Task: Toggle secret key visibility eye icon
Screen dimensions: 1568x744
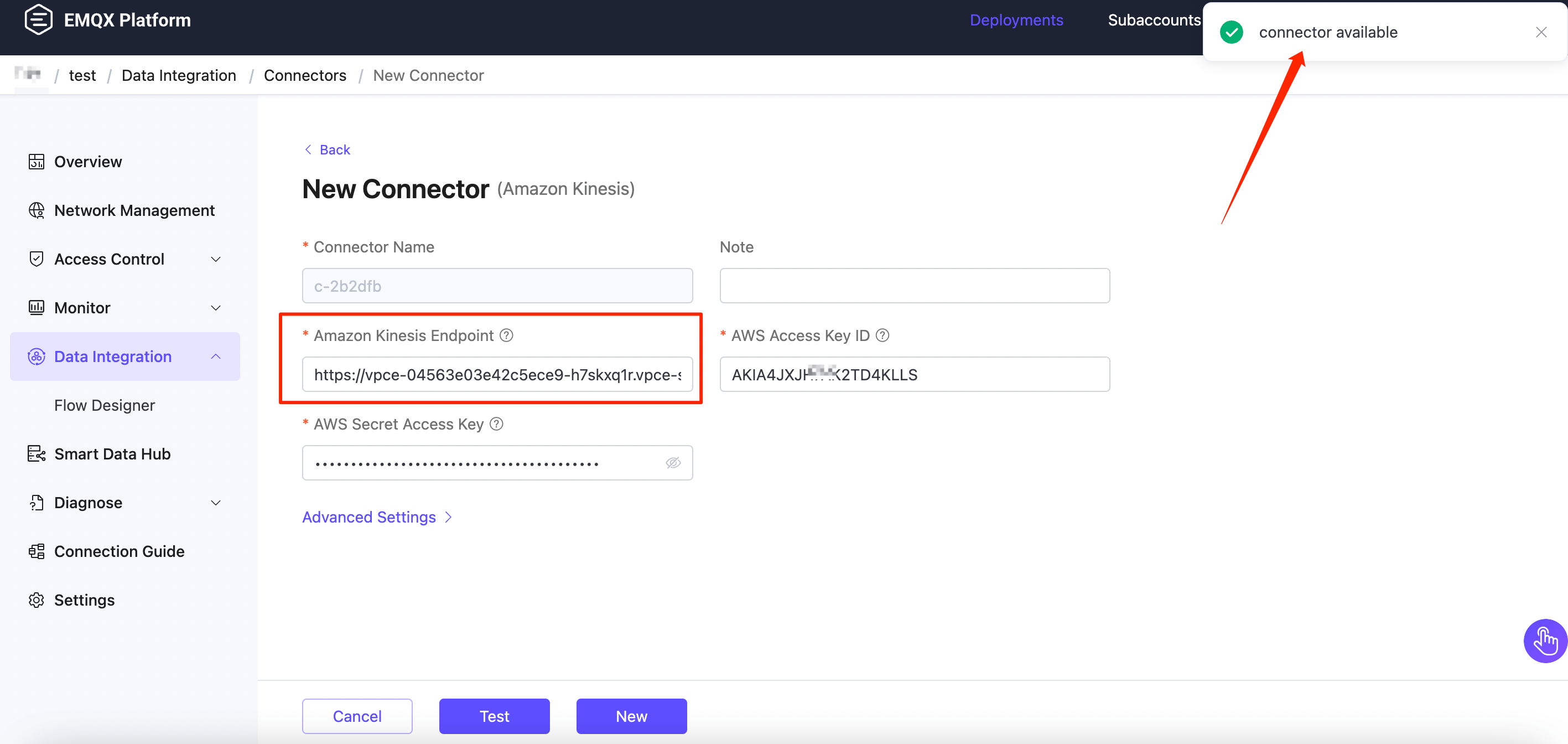Action: [673, 463]
